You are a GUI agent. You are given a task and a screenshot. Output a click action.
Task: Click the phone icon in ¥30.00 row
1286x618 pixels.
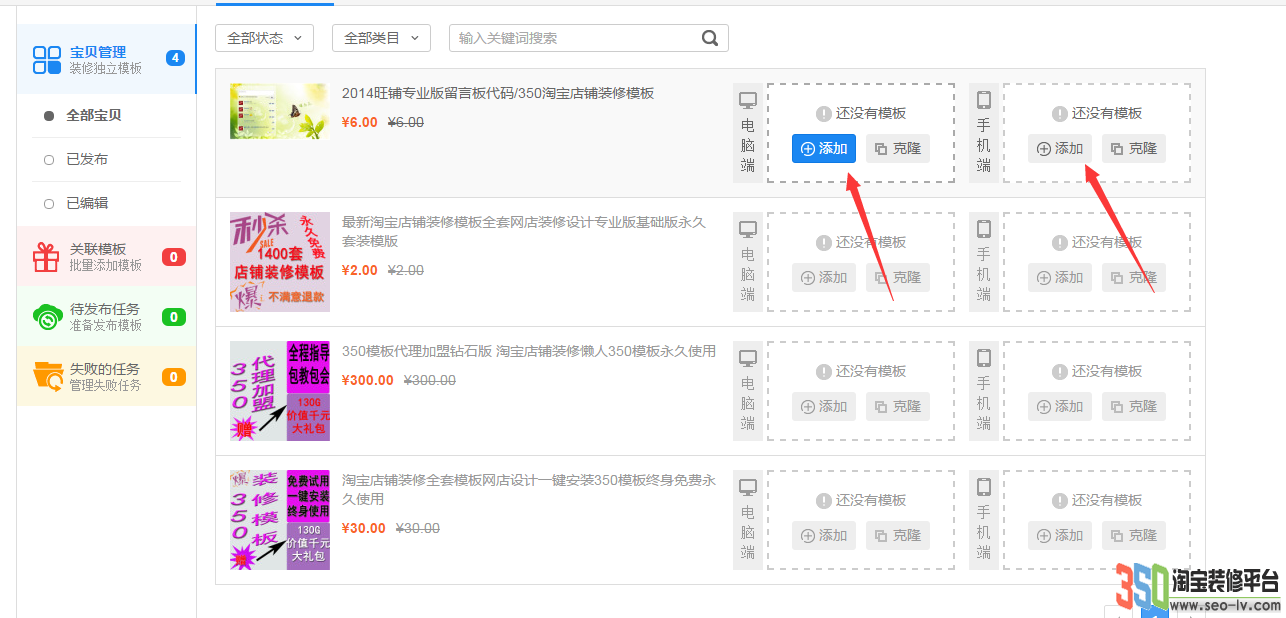pyautogui.click(x=984, y=487)
